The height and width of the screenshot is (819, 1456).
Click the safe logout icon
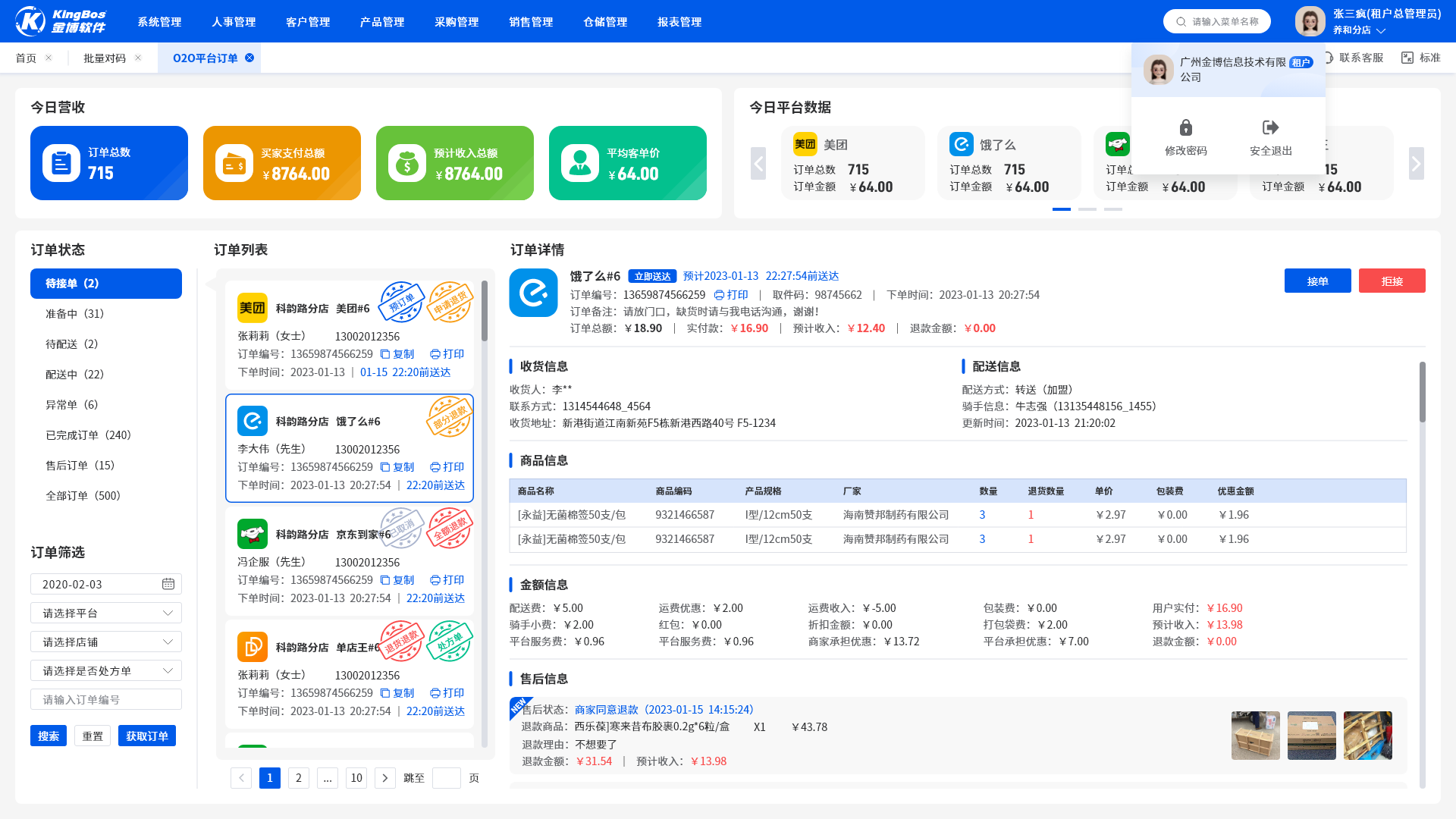click(1270, 127)
